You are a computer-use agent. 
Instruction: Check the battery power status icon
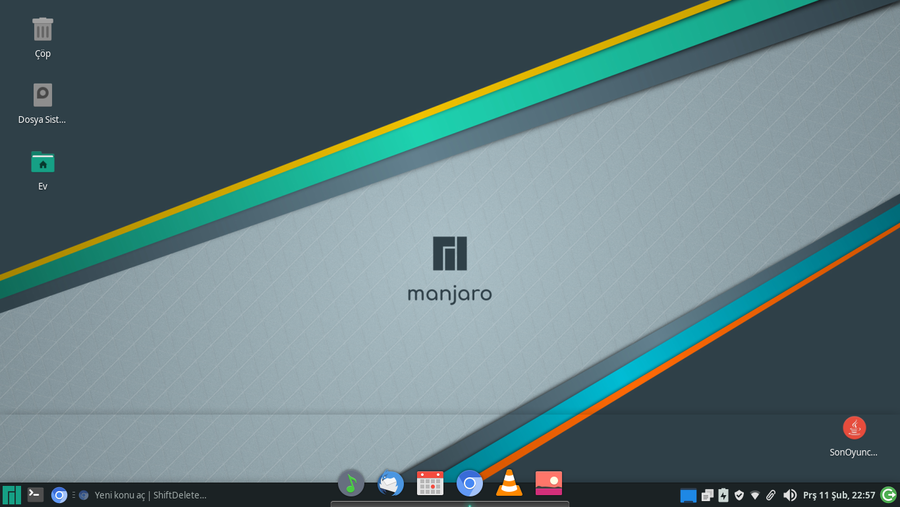tap(722, 495)
